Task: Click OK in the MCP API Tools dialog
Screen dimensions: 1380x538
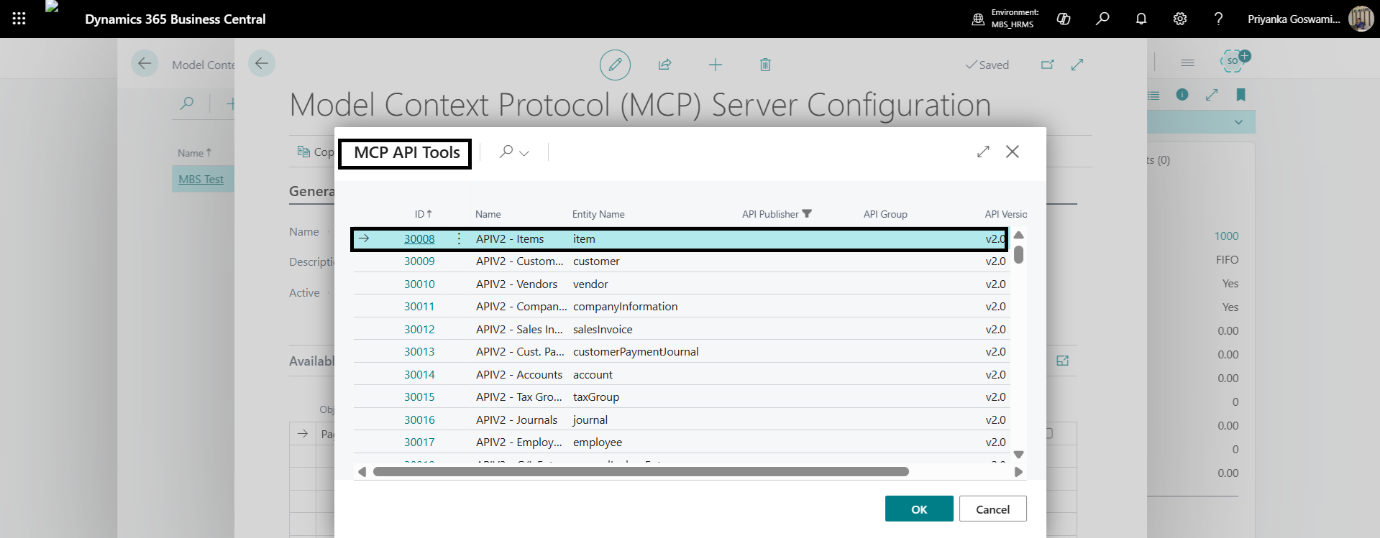Action: pyautogui.click(x=919, y=509)
